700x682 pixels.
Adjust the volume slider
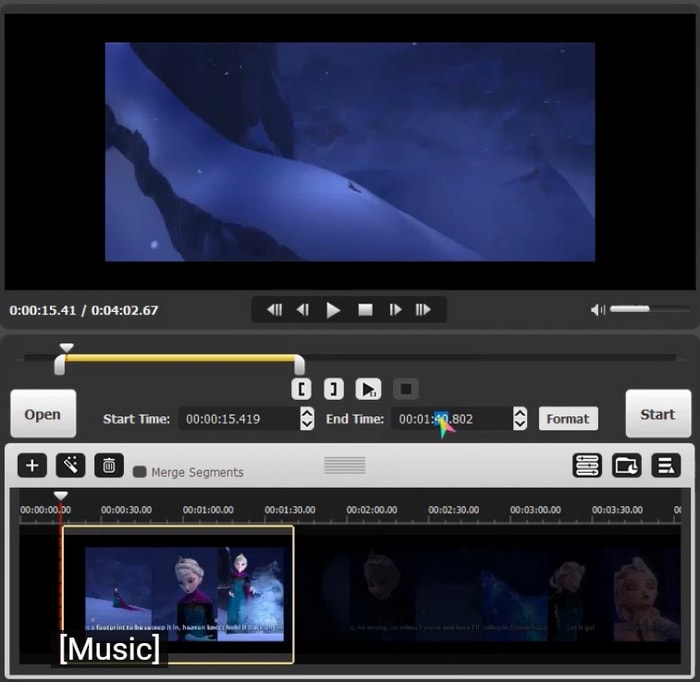click(650, 308)
